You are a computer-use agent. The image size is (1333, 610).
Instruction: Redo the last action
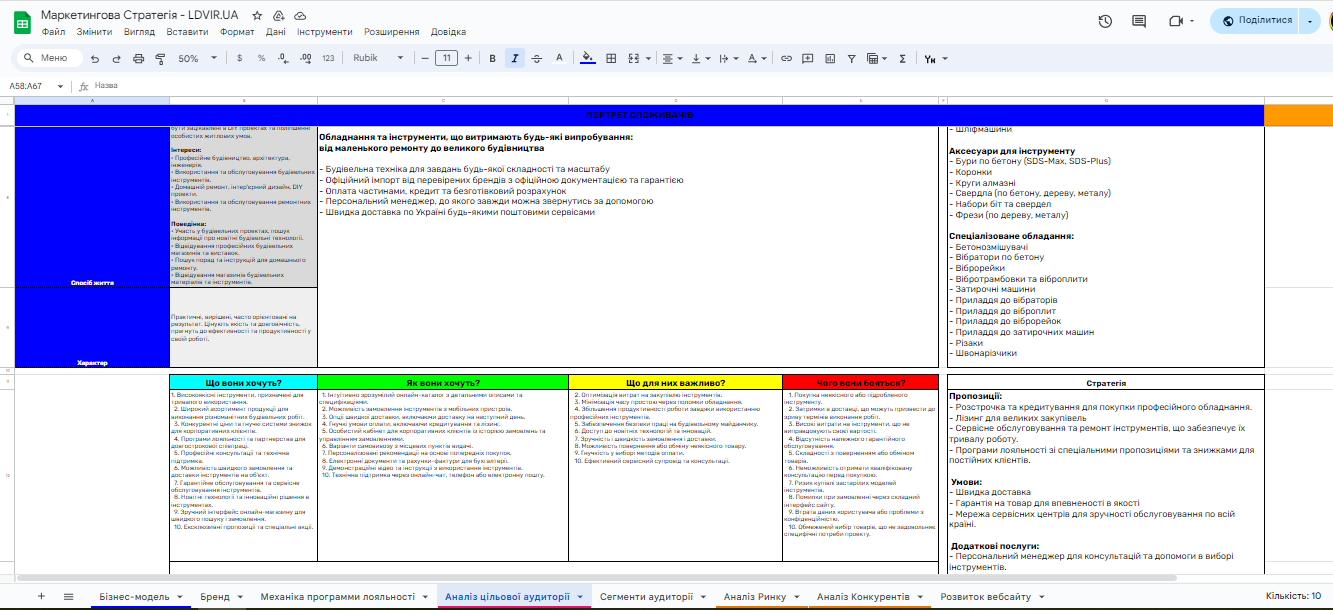[117, 58]
